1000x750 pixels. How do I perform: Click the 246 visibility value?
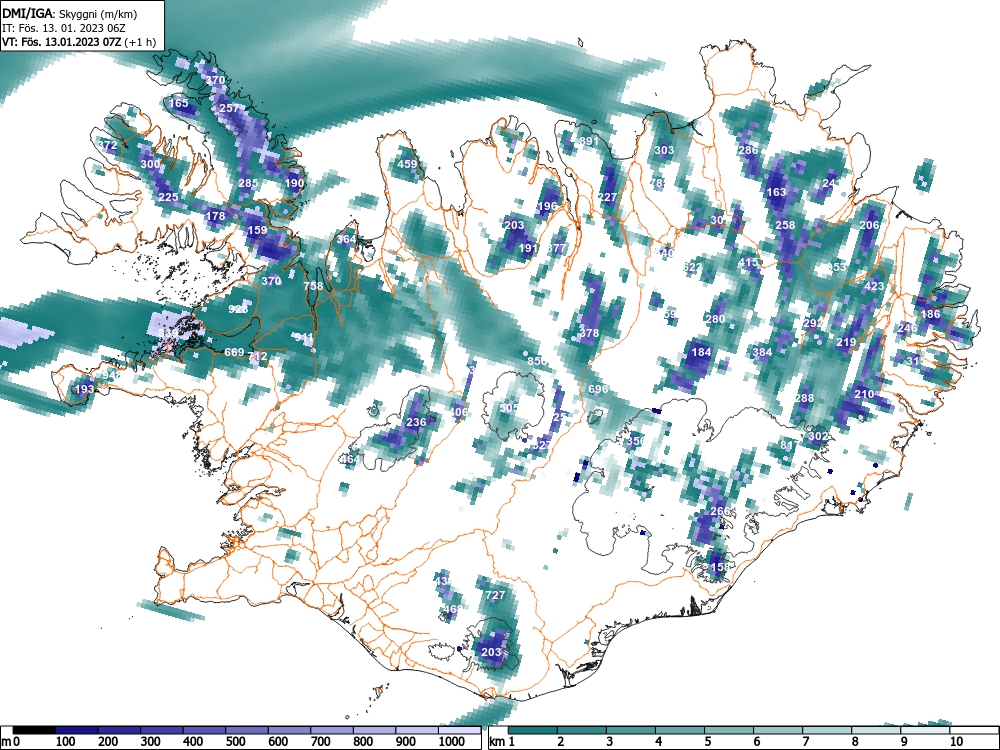point(907,328)
